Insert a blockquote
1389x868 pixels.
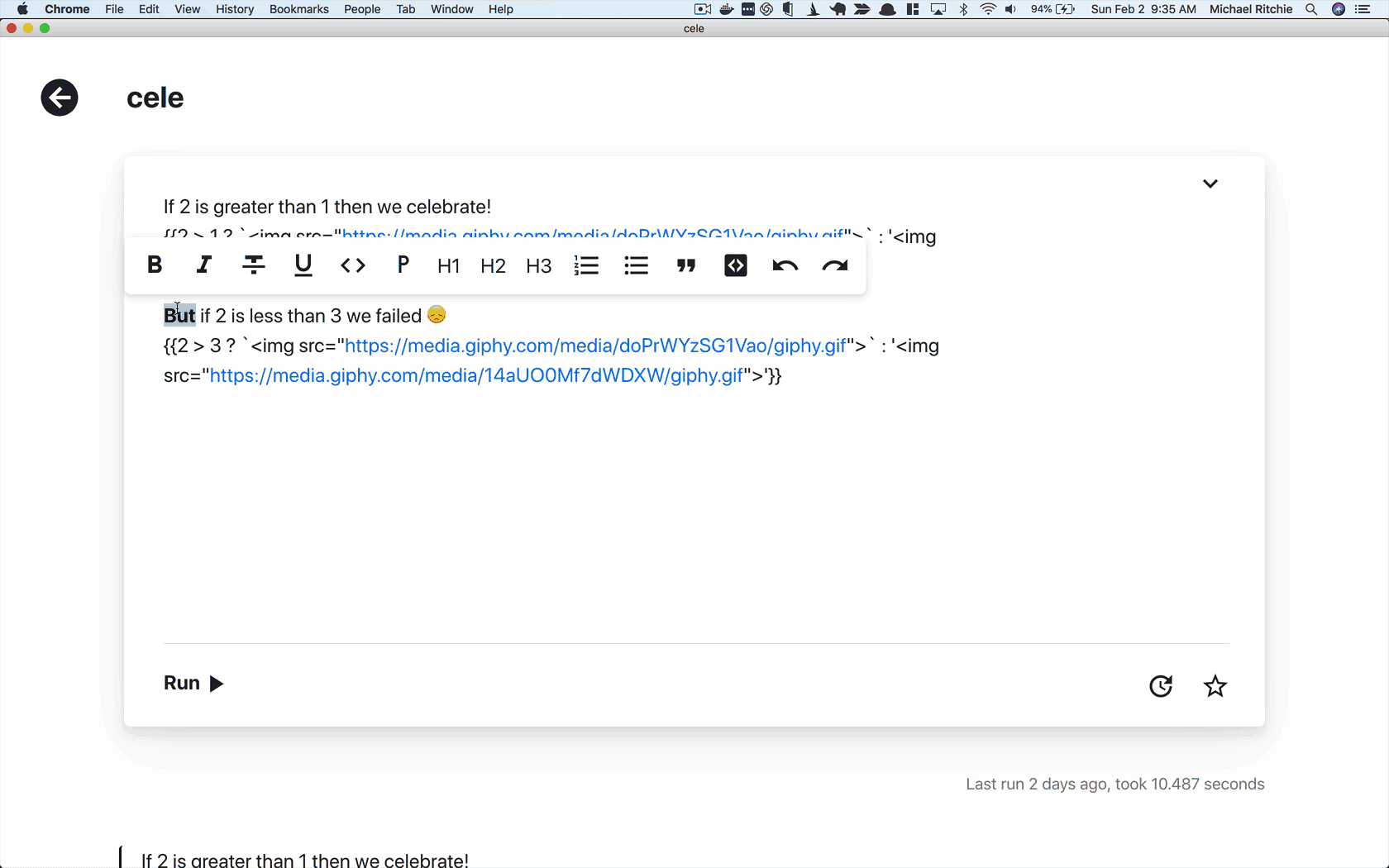(686, 265)
